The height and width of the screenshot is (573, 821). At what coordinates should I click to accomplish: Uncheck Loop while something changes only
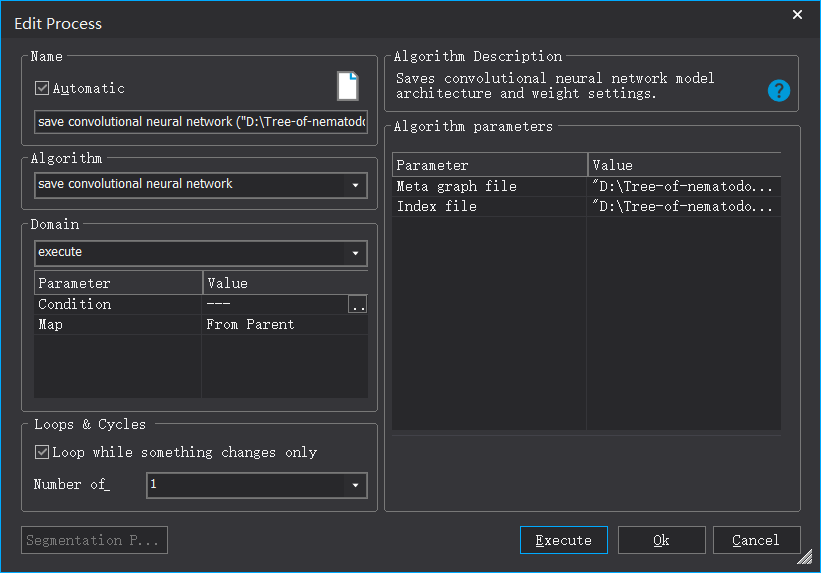42,452
